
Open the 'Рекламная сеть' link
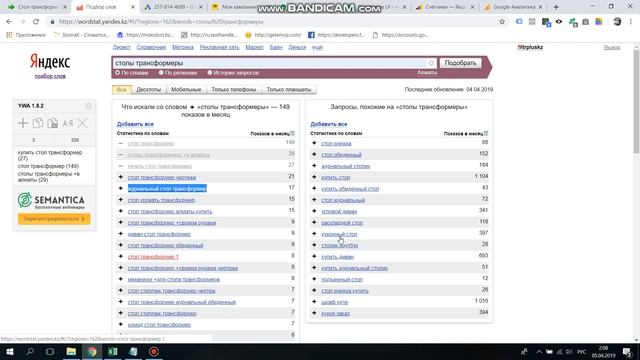click(219, 47)
